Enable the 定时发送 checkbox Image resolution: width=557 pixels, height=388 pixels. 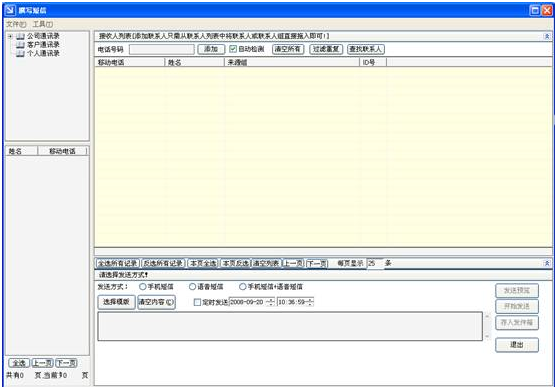(197, 302)
